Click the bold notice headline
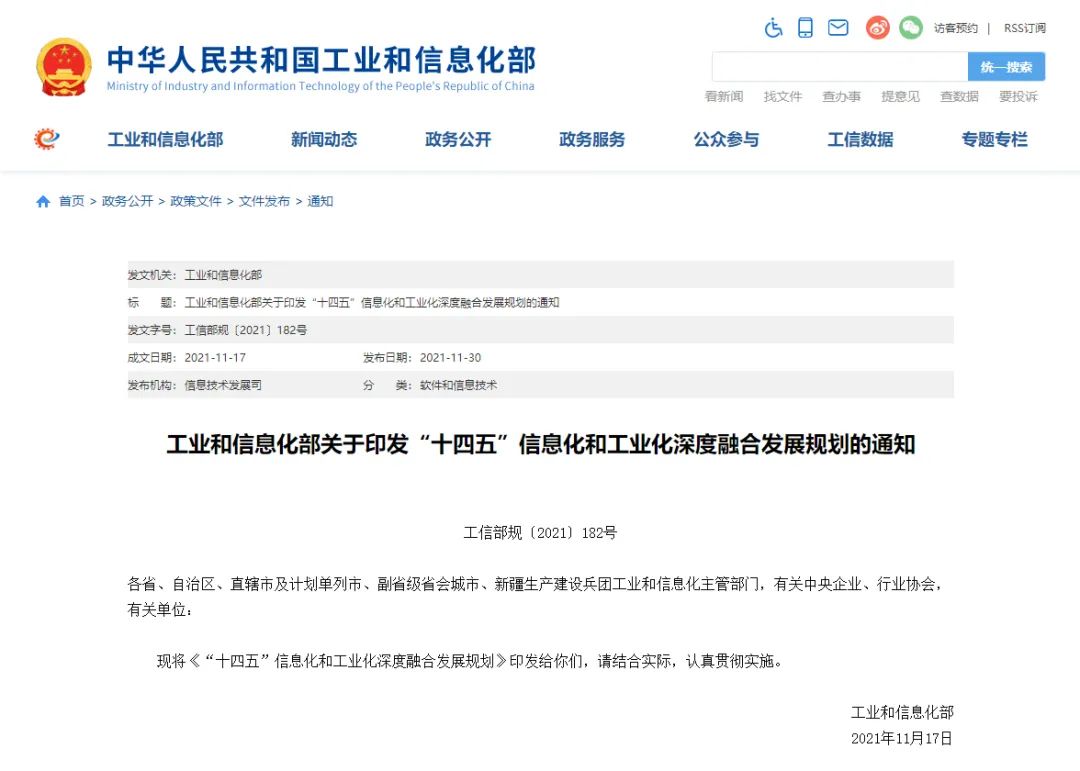This screenshot has width=1080, height=771. [x=541, y=444]
